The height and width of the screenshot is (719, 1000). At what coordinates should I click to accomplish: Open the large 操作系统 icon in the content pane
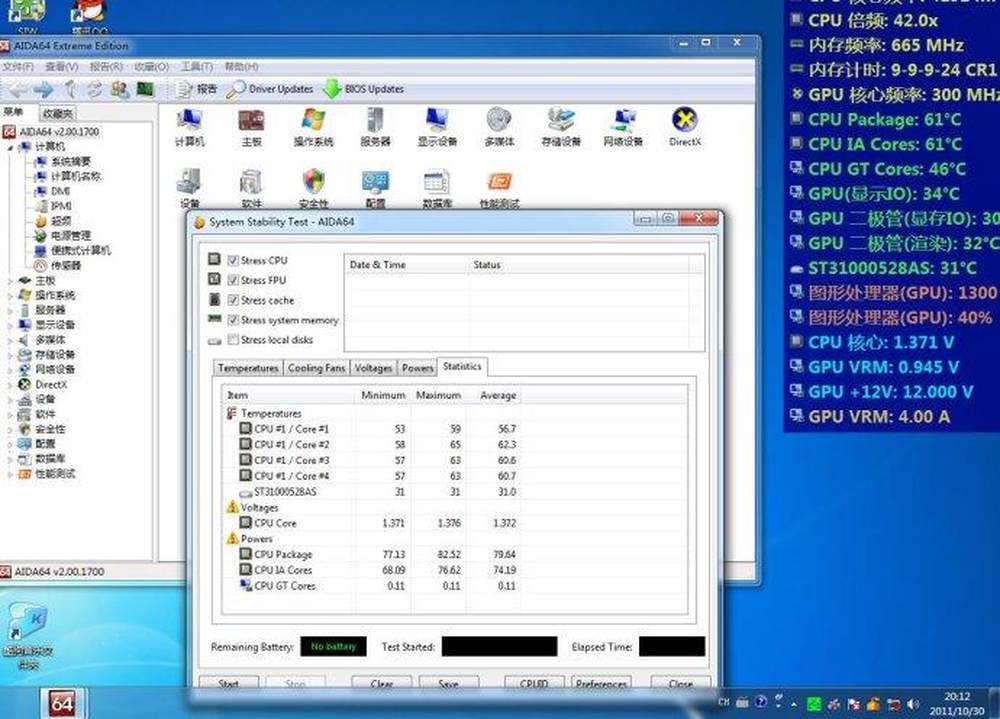coord(313,128)
